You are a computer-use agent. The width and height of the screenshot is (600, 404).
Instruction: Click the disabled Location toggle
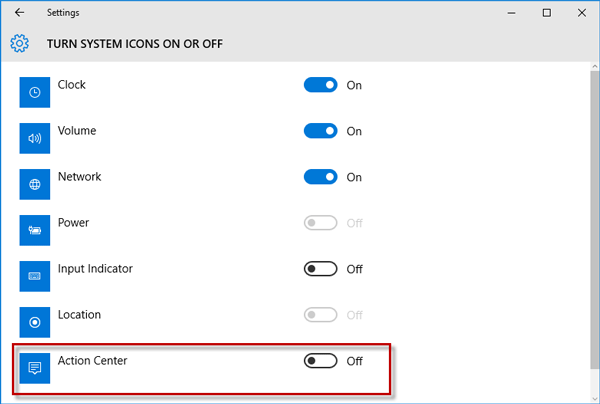[321, 315]
